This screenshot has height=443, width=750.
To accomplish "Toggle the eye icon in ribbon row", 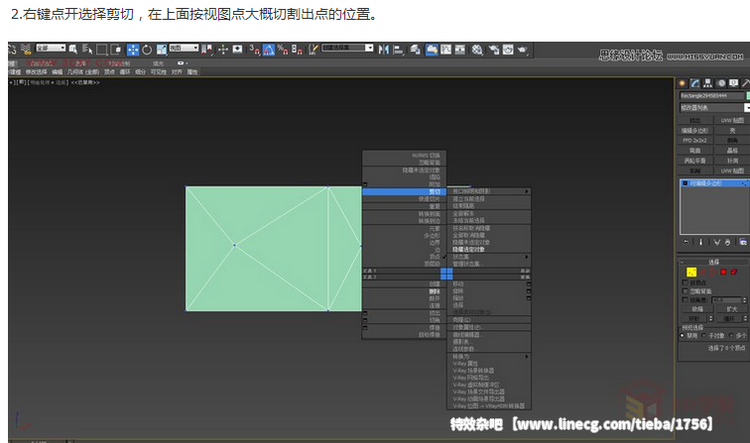I will 181,63.
